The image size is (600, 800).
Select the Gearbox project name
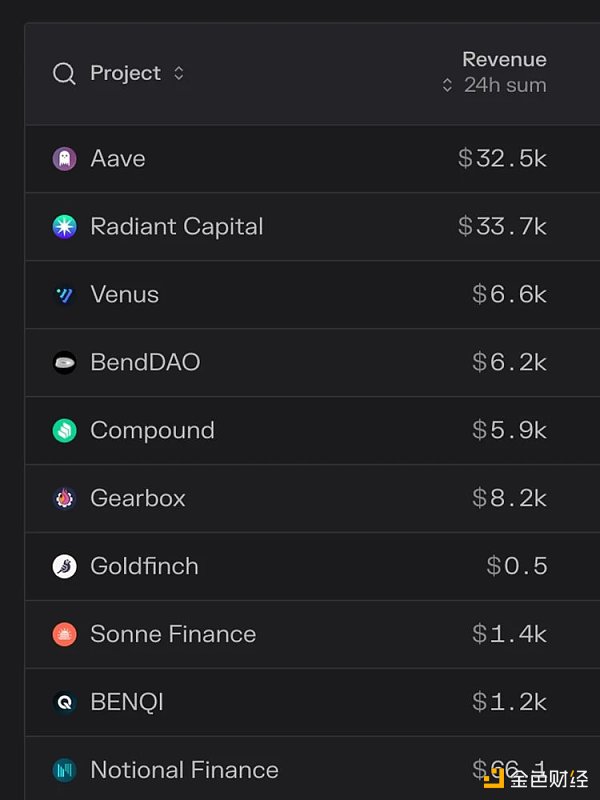(x=138, y=498)
